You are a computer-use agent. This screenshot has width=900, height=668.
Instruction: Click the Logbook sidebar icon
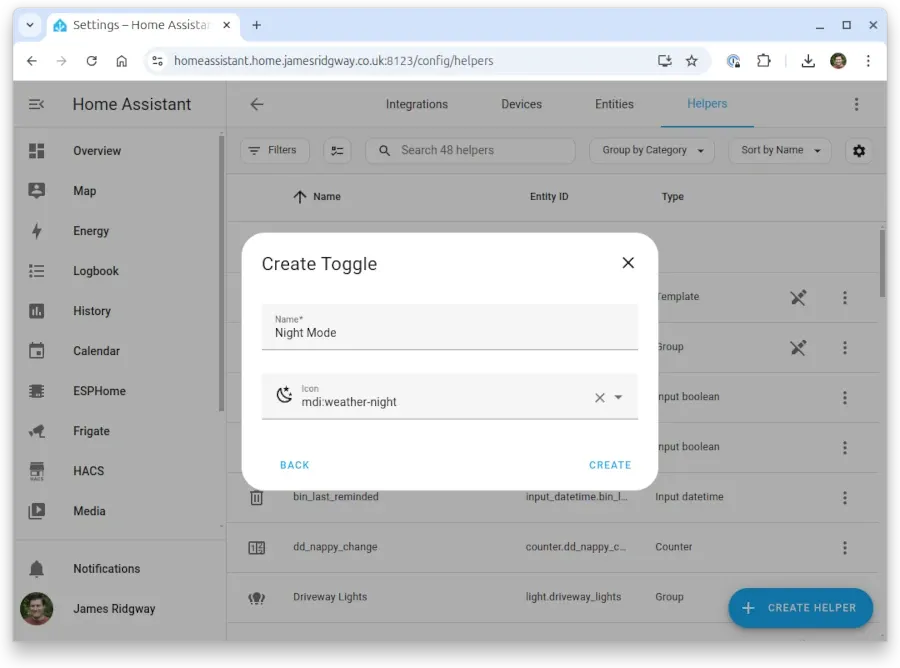click(x=37, y=271)
